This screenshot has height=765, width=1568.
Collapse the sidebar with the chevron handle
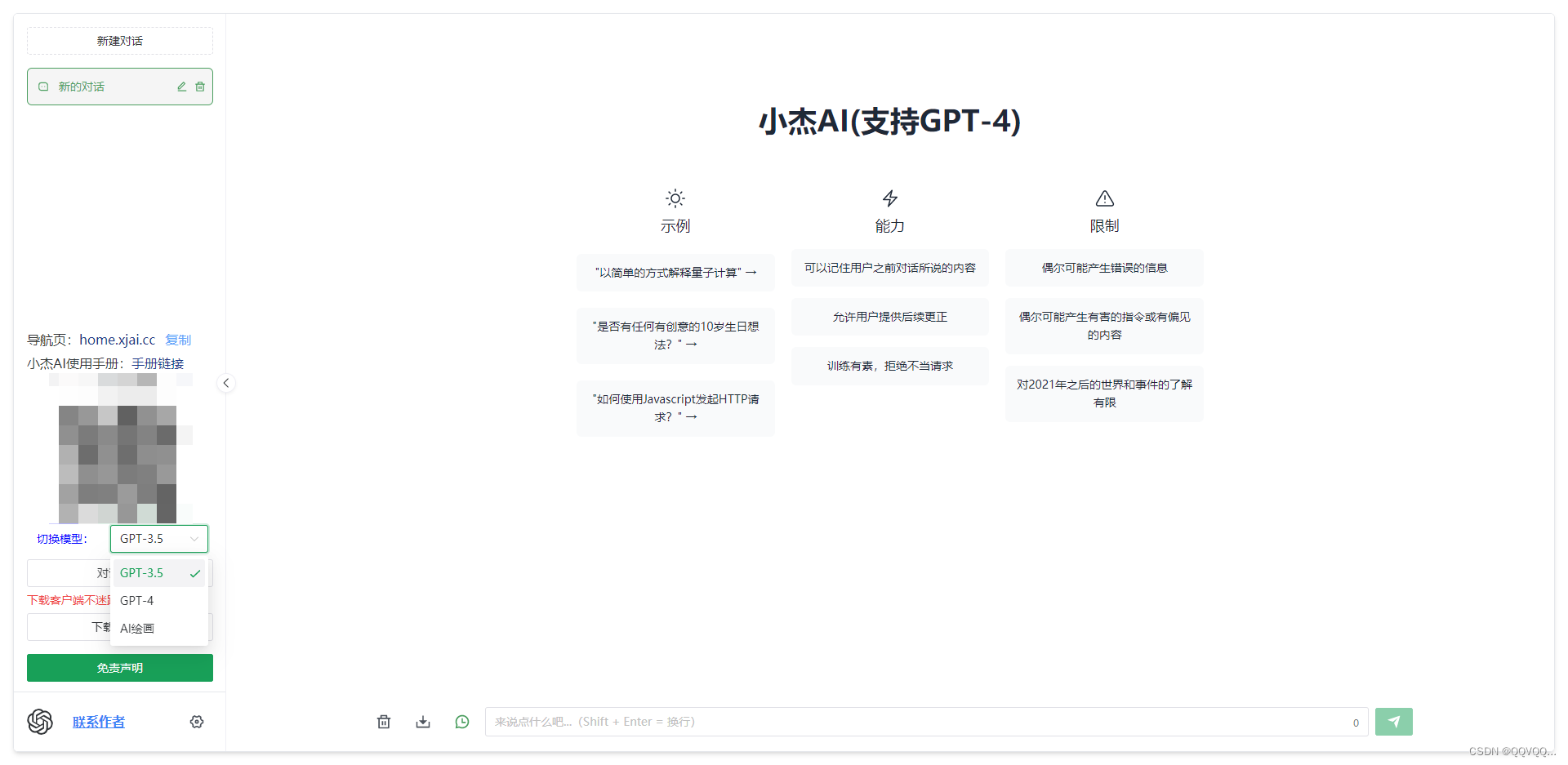point(226,383)
